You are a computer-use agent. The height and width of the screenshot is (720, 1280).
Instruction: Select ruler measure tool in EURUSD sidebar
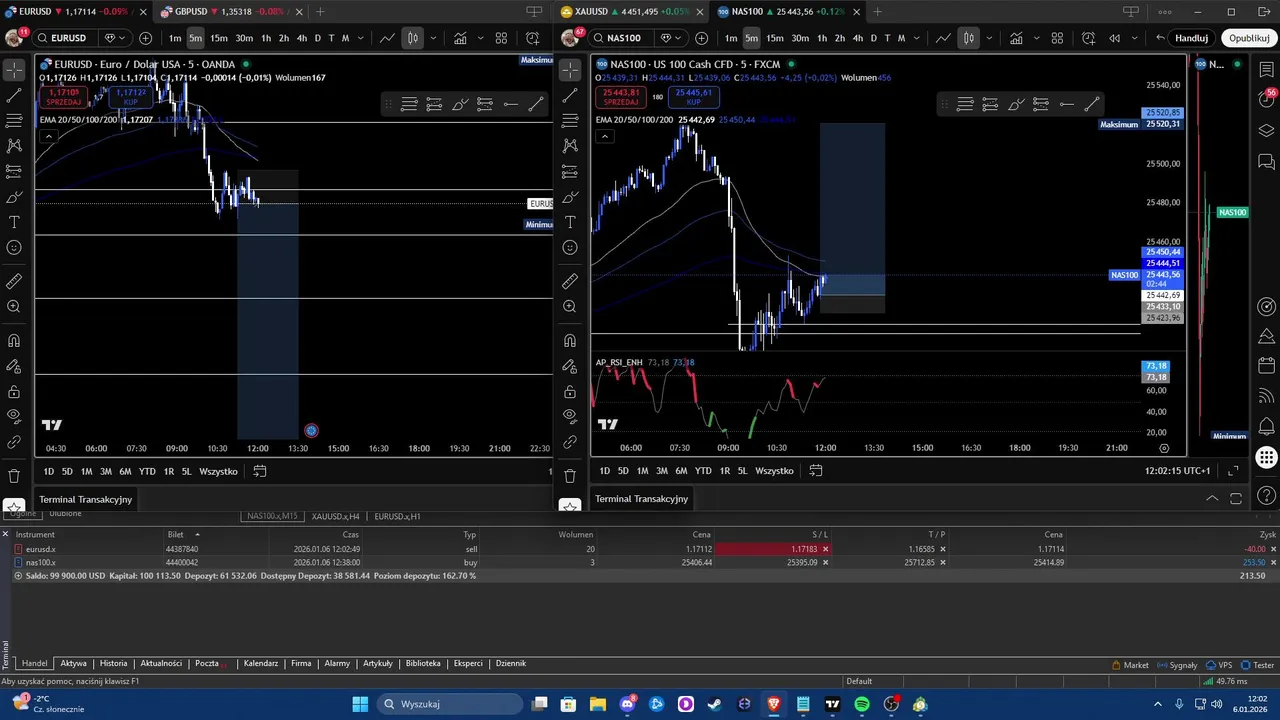click(14, 282)
